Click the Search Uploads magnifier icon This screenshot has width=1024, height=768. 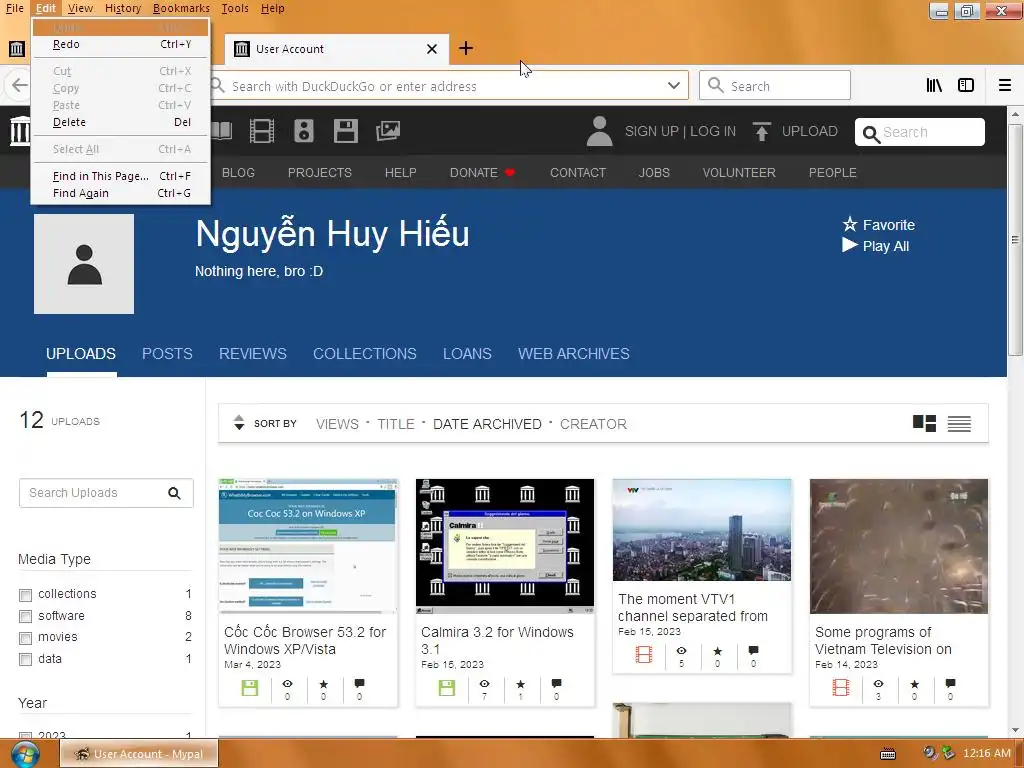click(x=174, y=493)
